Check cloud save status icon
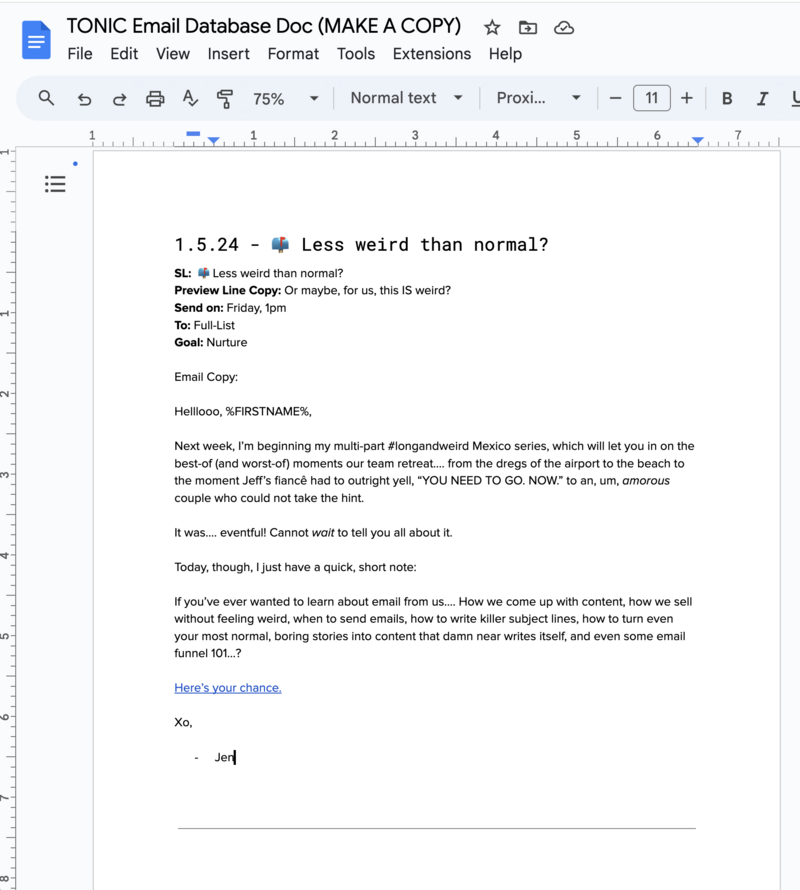The height and width of the screenshot is (890, 800). tap(564, 27)
